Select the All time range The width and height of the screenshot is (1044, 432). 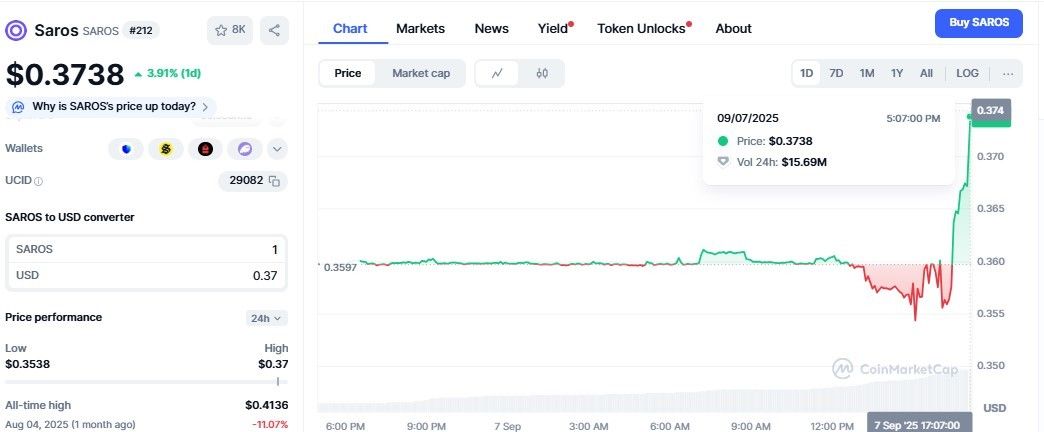tap(926, 73)
